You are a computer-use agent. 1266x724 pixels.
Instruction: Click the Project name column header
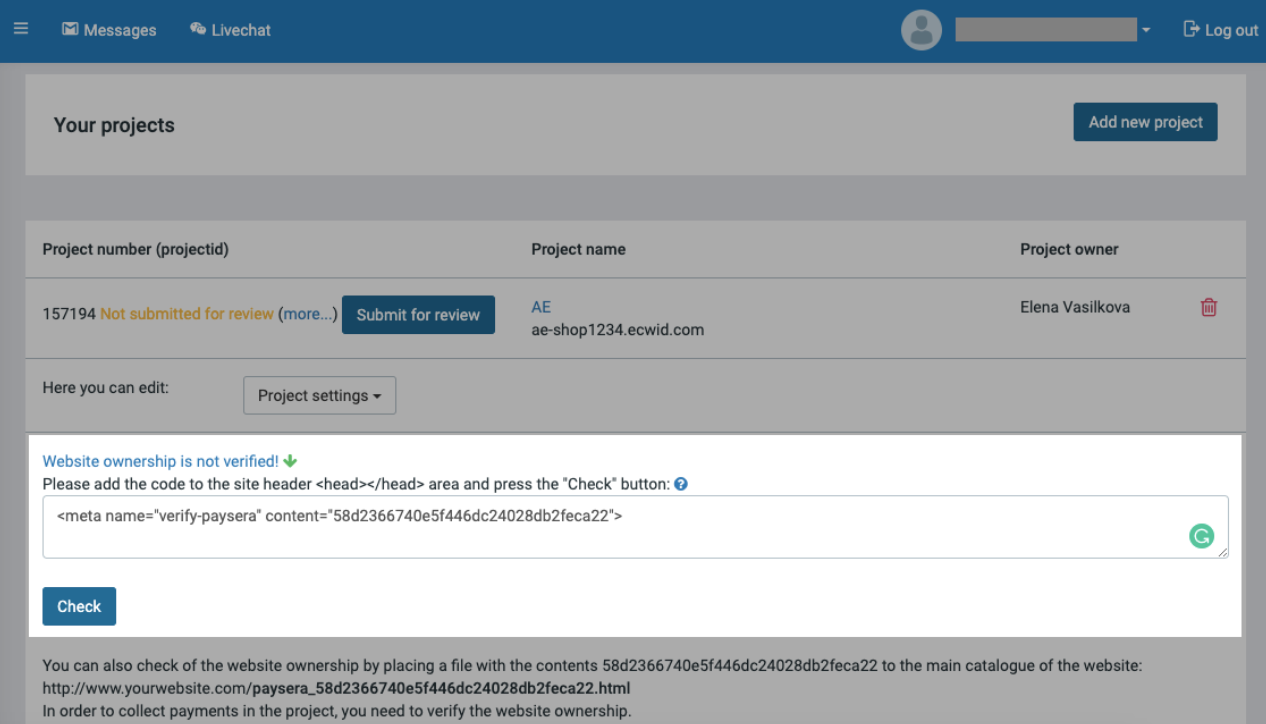pos(578,249)
